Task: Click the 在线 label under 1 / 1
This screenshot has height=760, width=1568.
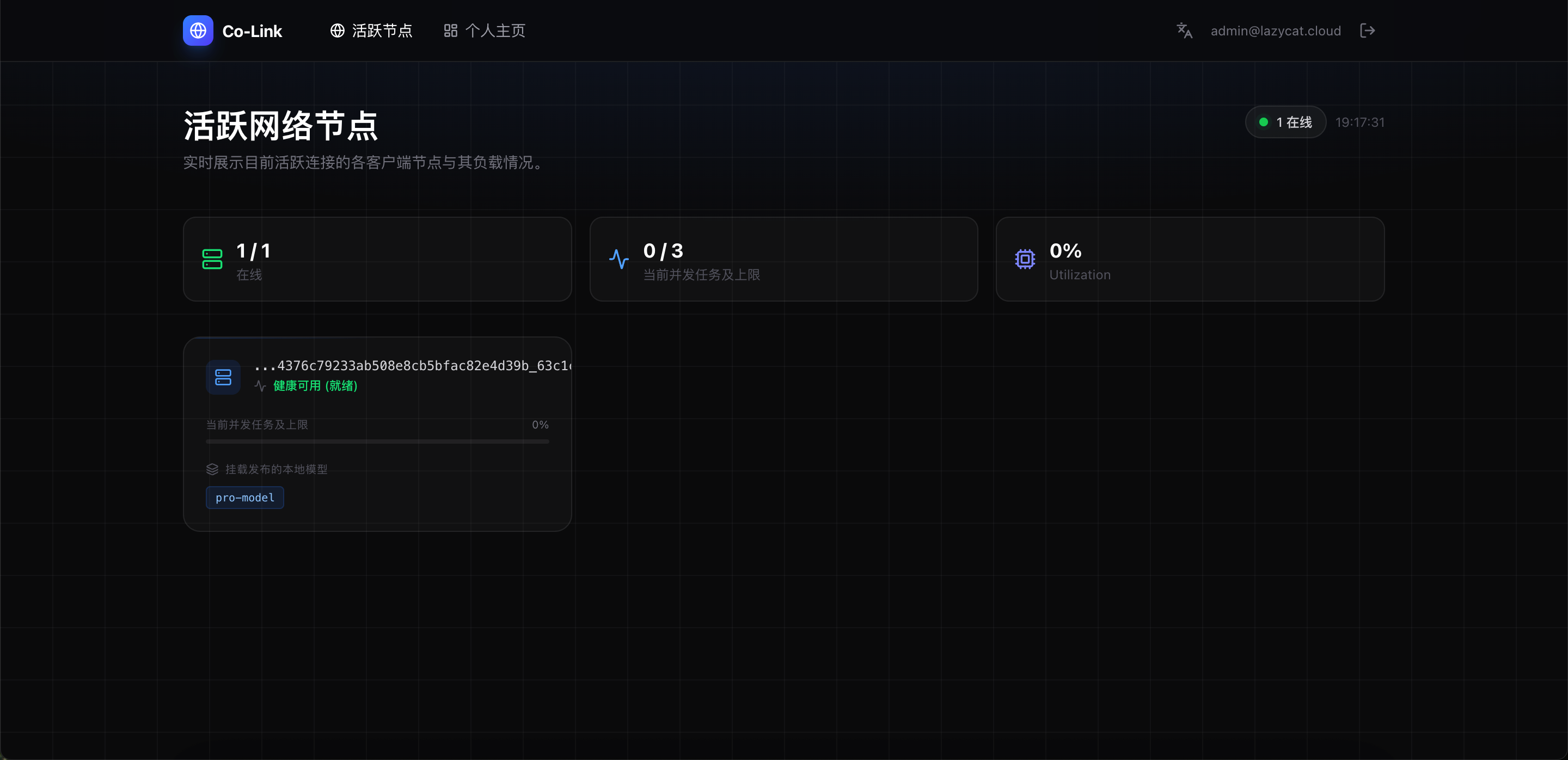Action: pyautogui.click(x=249, y=275)
